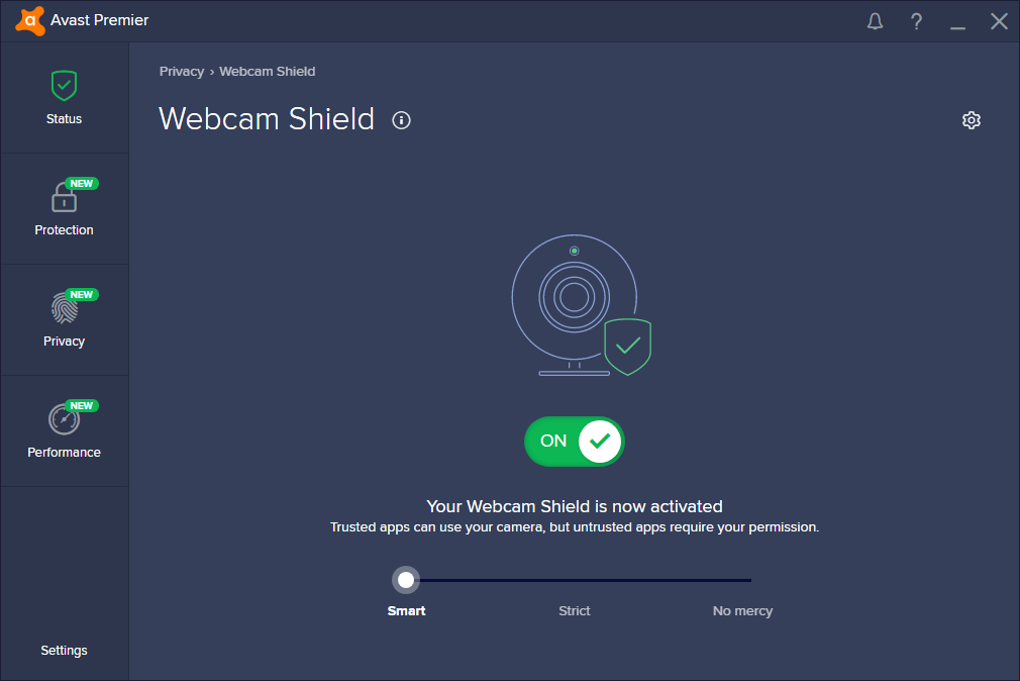Open Settings in the sidebar
The height and width of the screenshot is (681, 1020).
(64, 650)
